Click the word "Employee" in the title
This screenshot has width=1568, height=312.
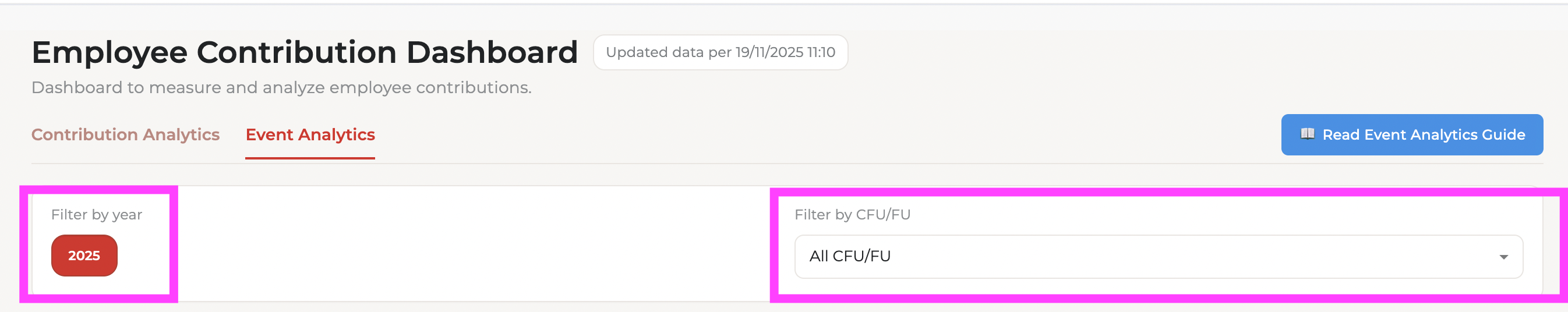click(110, 52)
